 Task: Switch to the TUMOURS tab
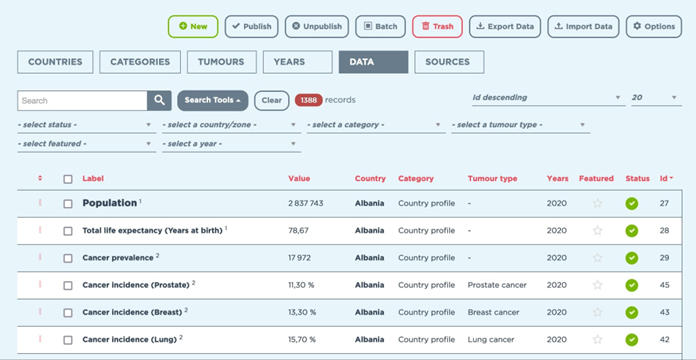click(221, 62)
